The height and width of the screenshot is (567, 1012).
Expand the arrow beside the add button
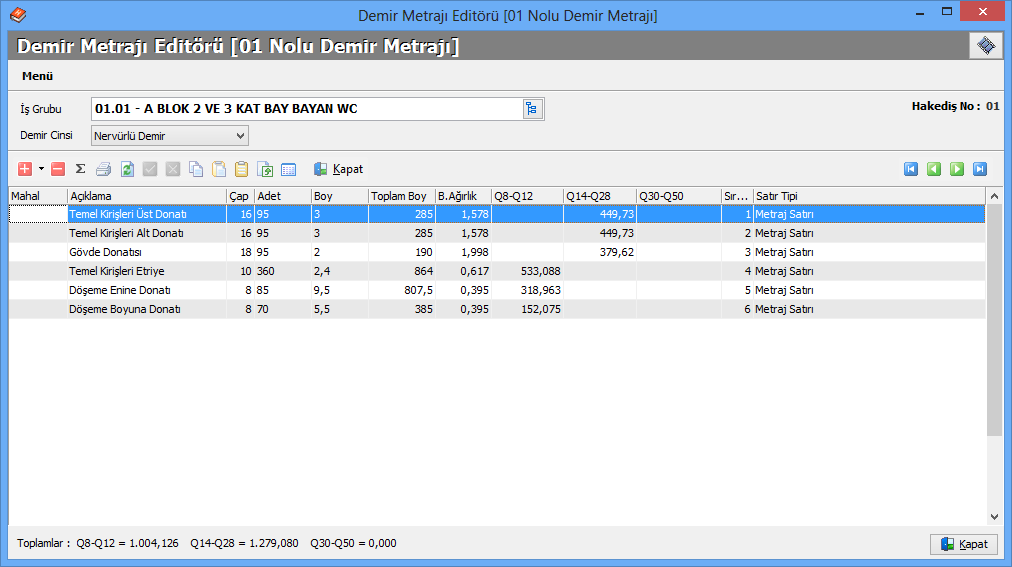pyautogui.click(x=41, y=170)
